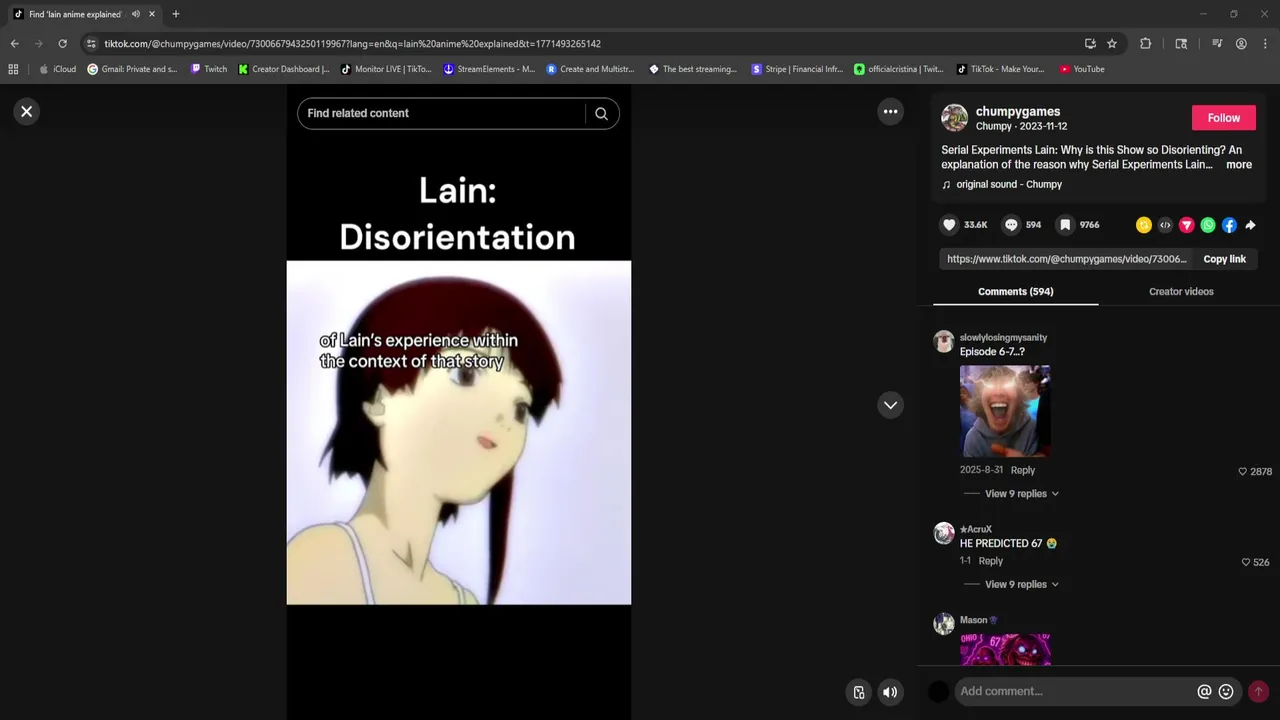Switch to the Creator videos tab
1280x720 pixels.
[x=1181, y=292]
